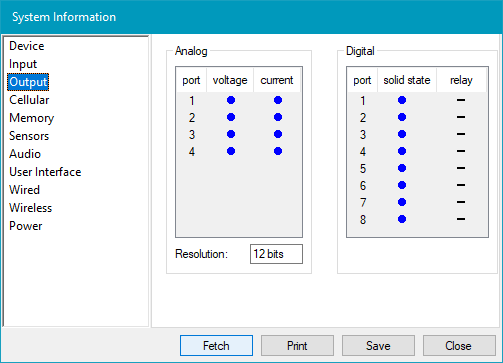503x363 pixels.
Task: Click analog port 3 current dot
Action: tap(278, 134)
